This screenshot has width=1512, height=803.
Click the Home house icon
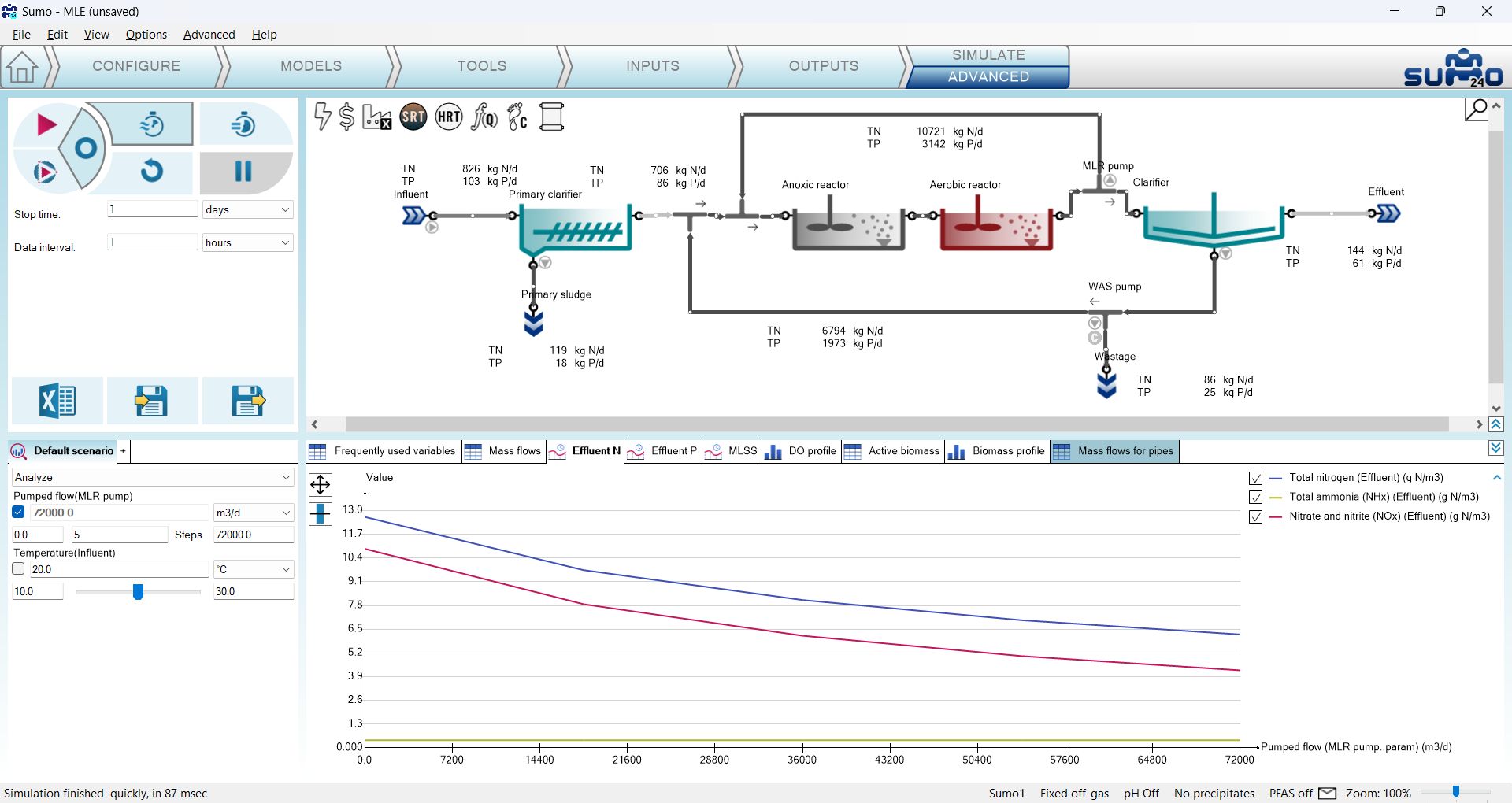[22, 67]
